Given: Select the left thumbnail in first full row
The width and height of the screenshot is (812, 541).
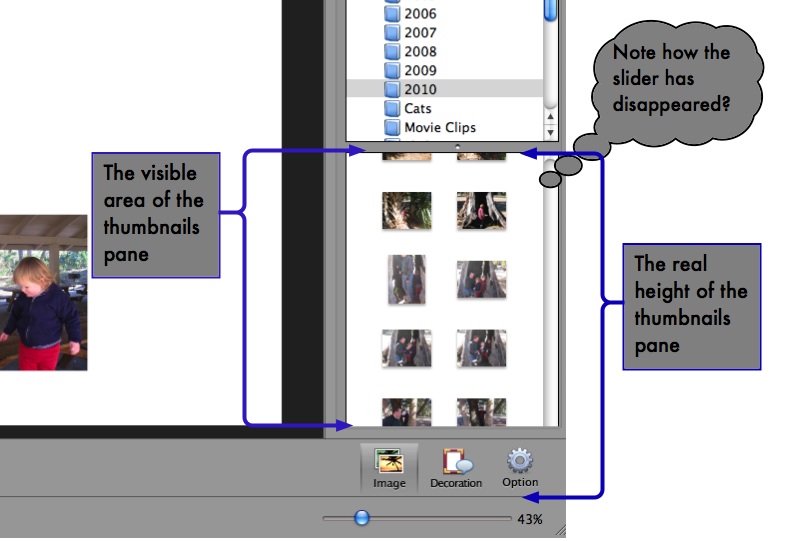Looking at the screenshot, I should [407, 211].
